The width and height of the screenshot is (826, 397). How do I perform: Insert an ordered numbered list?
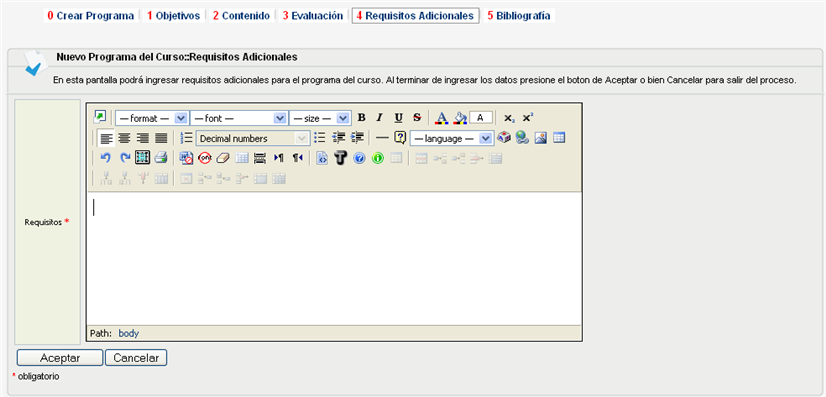pyautogui.click(x=186, y=138)
